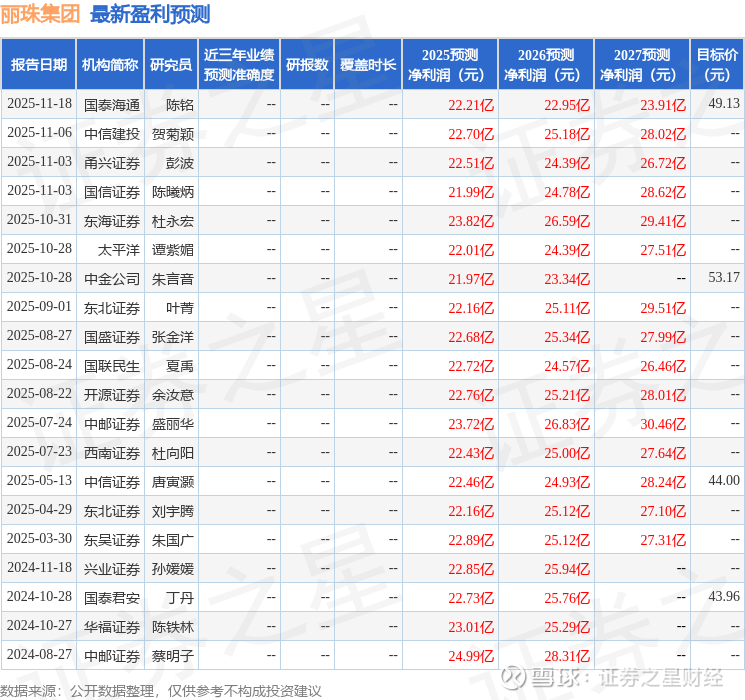
Task: Click the 报告日期 column header
Action: click(x=38, y=65)
